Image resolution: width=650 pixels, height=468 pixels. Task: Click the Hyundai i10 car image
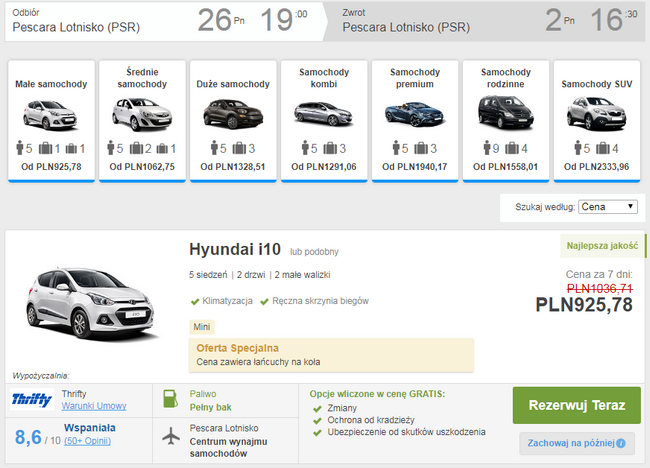coord(91,305)
